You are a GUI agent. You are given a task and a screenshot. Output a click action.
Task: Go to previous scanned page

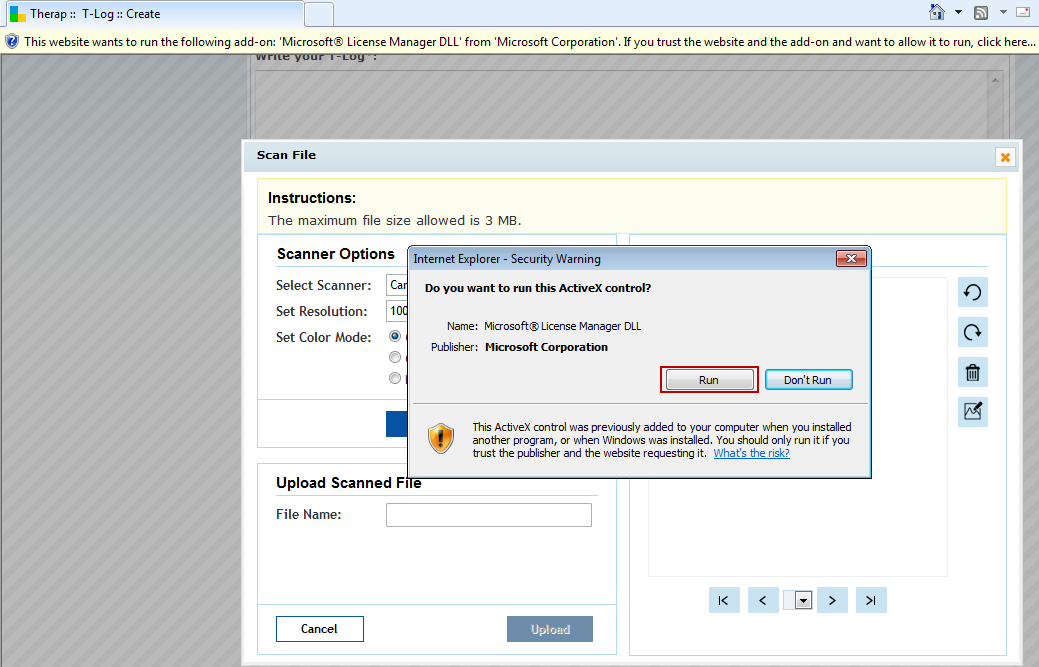[x=763, y=600]
